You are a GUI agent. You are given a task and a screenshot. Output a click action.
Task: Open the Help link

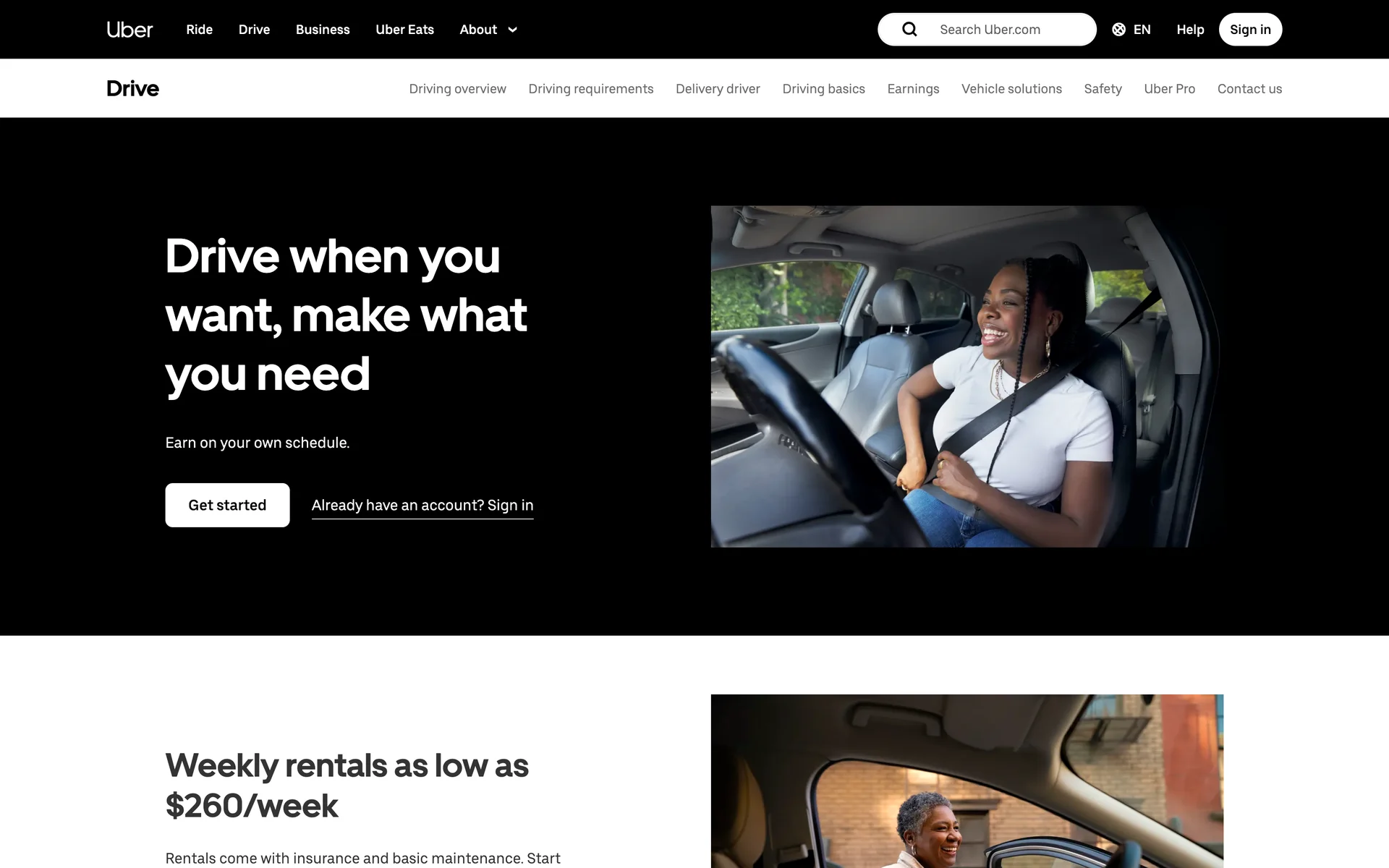[x=1190, y=30]
